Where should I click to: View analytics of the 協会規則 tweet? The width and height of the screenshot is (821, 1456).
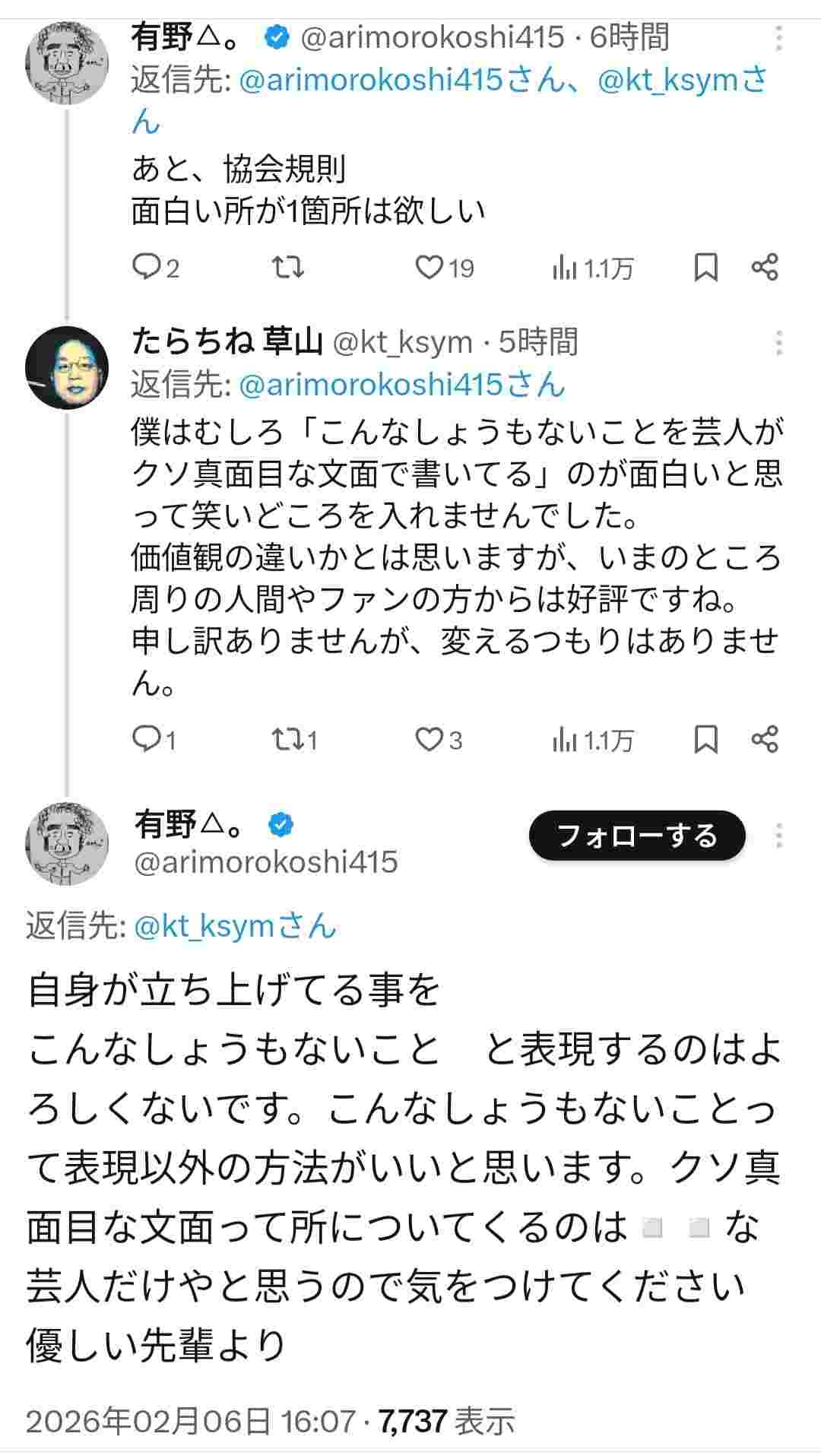(564, 268)
